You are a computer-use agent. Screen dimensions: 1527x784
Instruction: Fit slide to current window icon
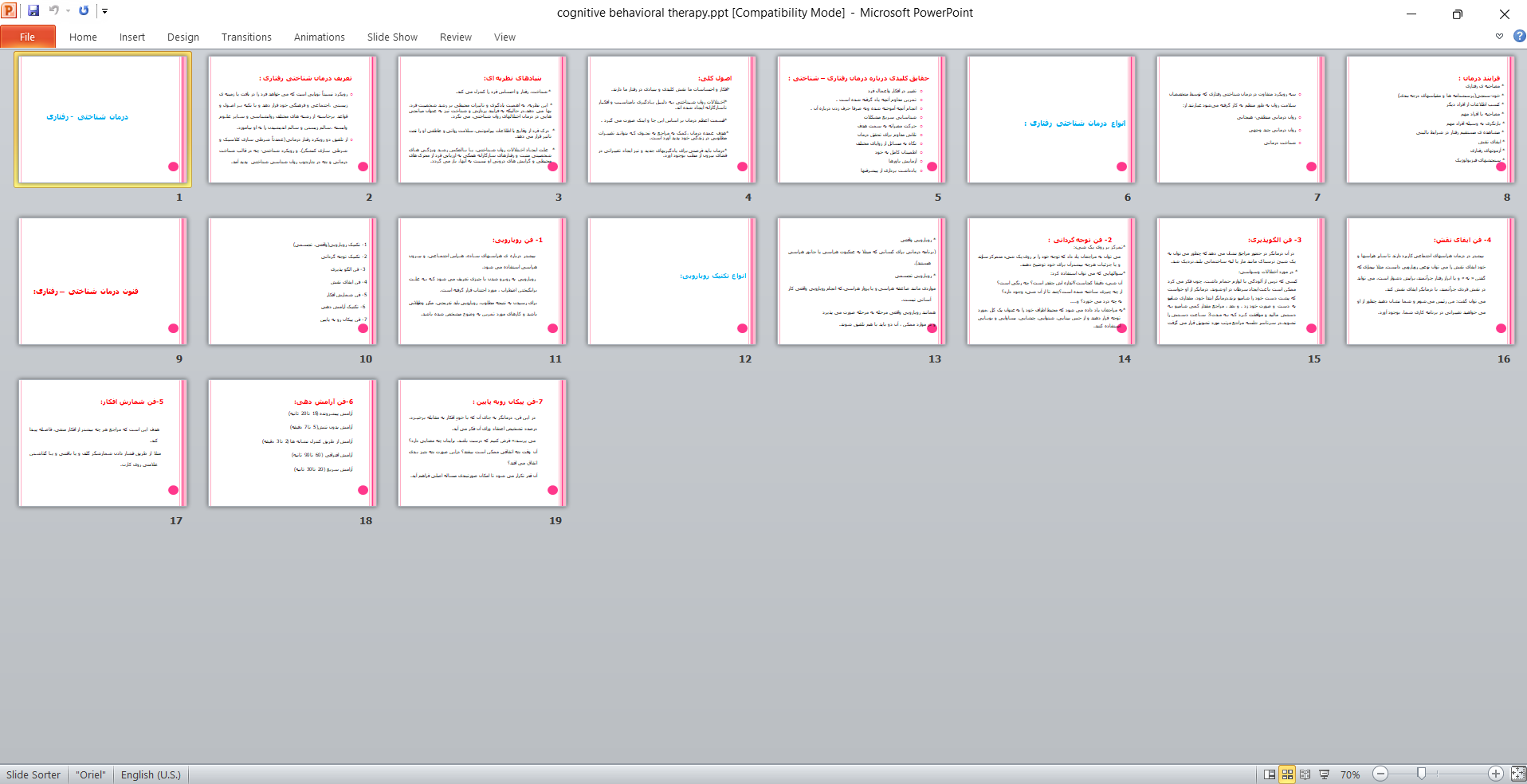tap(1517, 774)
